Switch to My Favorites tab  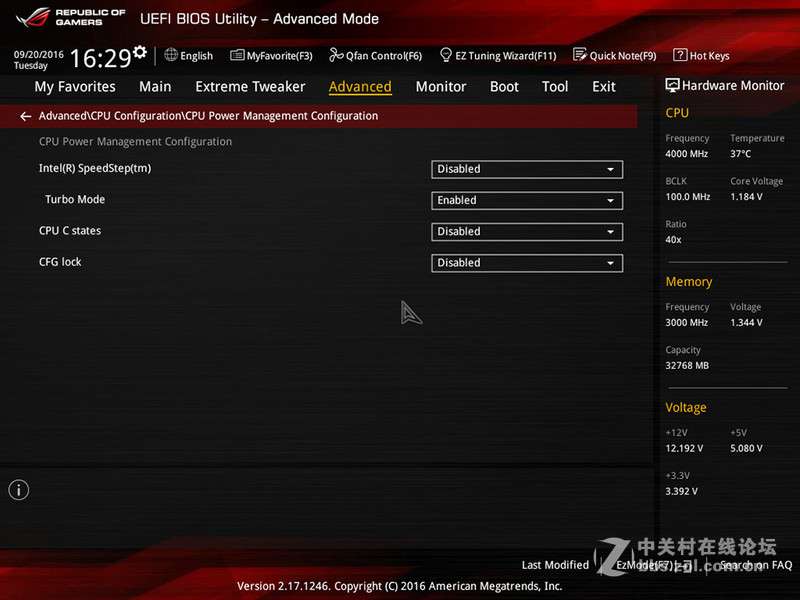tap(75, 87)
